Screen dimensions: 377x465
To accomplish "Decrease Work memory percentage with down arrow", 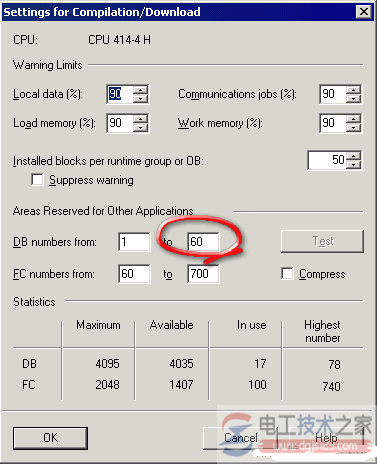I will click(354, 127).
